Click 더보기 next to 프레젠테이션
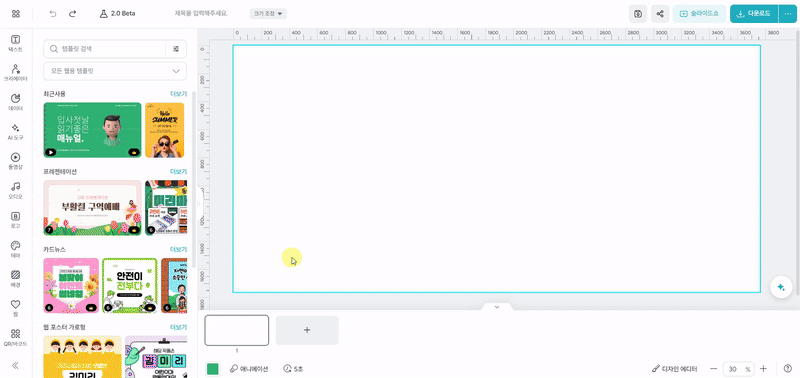Viewport: 800px width, 378px height. click(x=178, y=171)
